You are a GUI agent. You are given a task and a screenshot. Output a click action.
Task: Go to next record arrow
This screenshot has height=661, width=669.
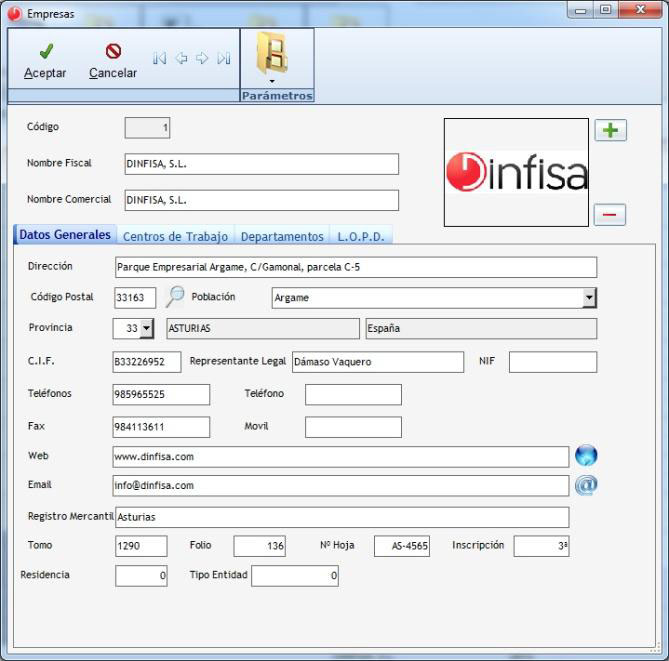(202, 58)
